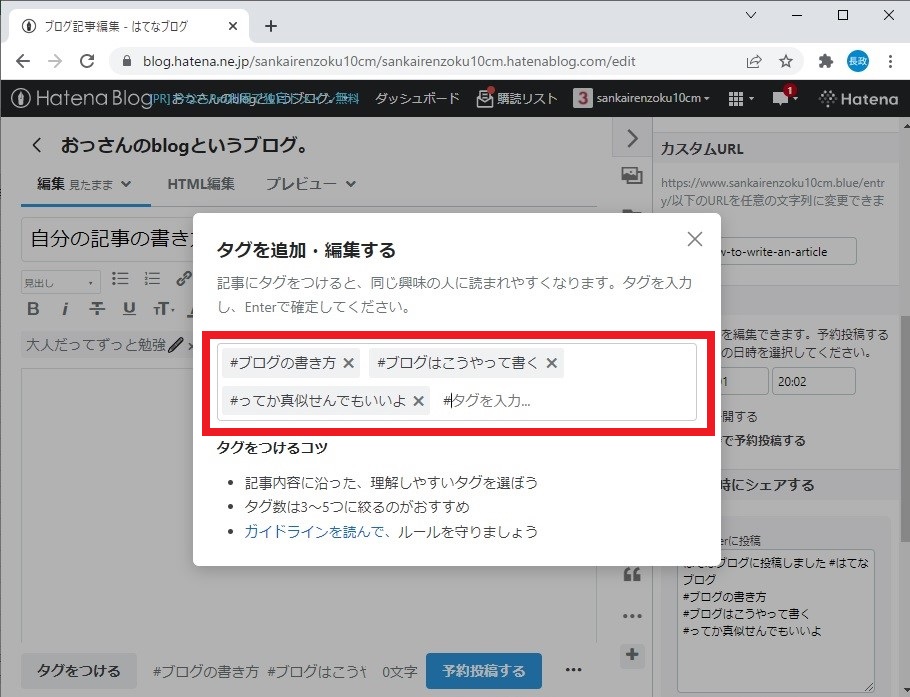
Task: Remove the #ブログの書き方 tag
Action: tap(348, 363)
